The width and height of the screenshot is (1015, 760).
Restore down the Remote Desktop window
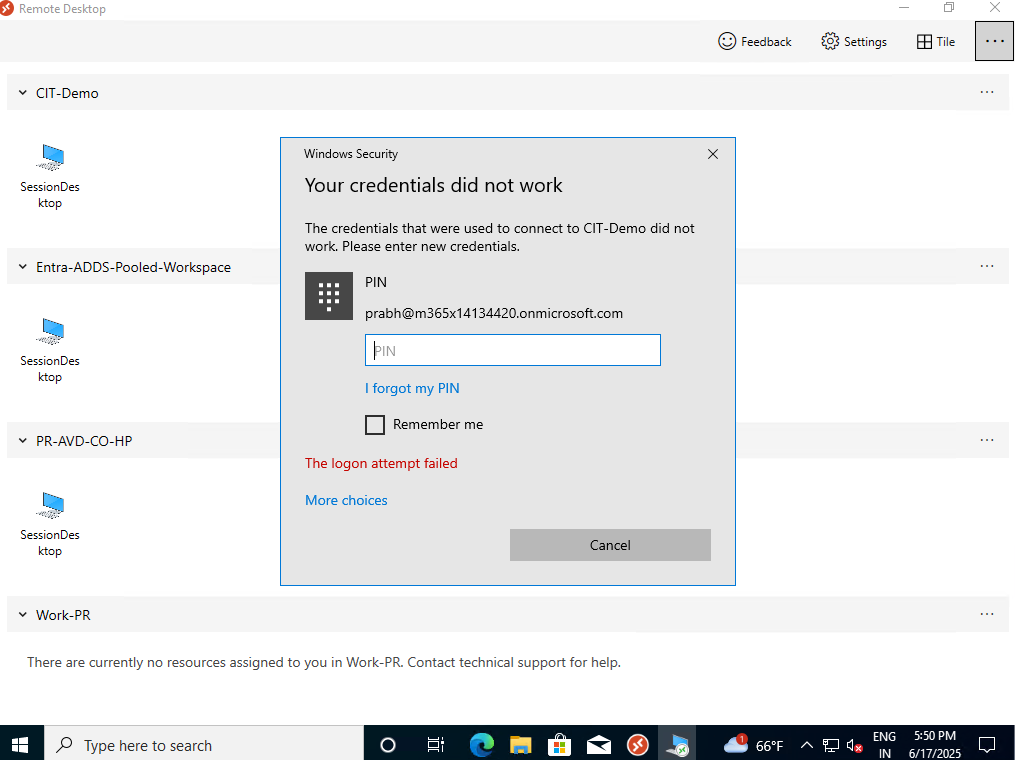[949, 8]
